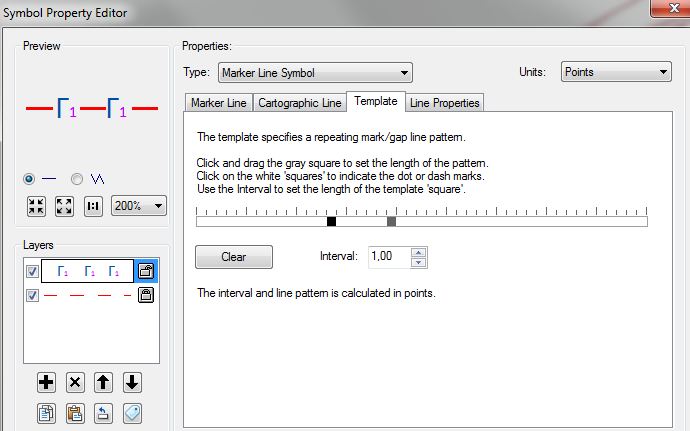
Task: Open the Units dropdown showing Points
Action: pyautogui.click(x=616, y=72)
